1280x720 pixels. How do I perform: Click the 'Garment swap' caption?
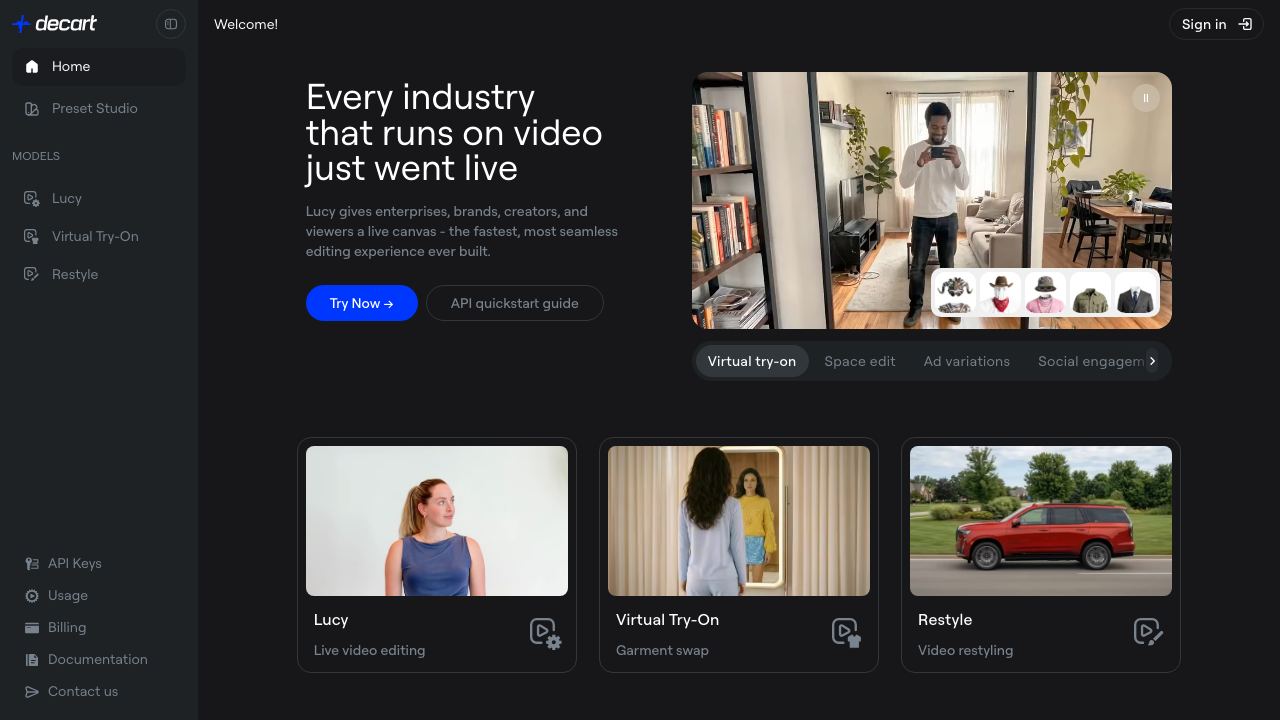click(662, 650)
